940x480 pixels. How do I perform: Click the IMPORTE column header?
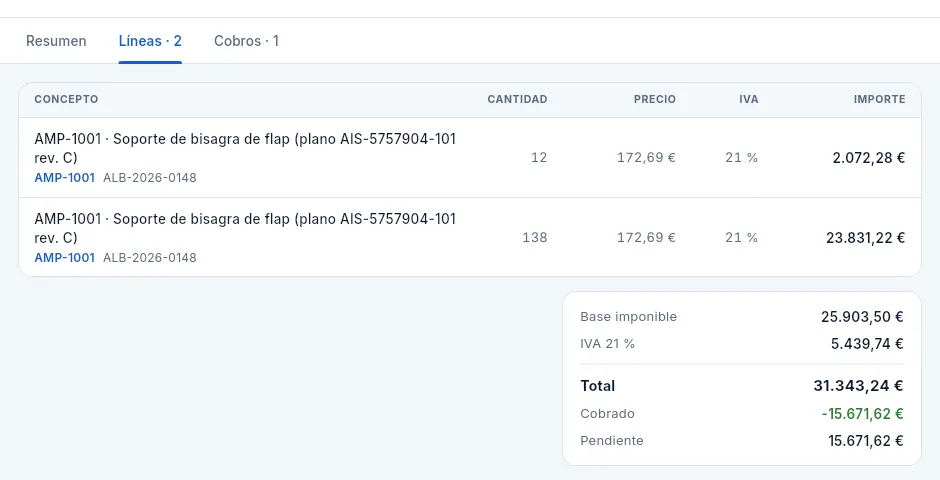click(879, 99)
